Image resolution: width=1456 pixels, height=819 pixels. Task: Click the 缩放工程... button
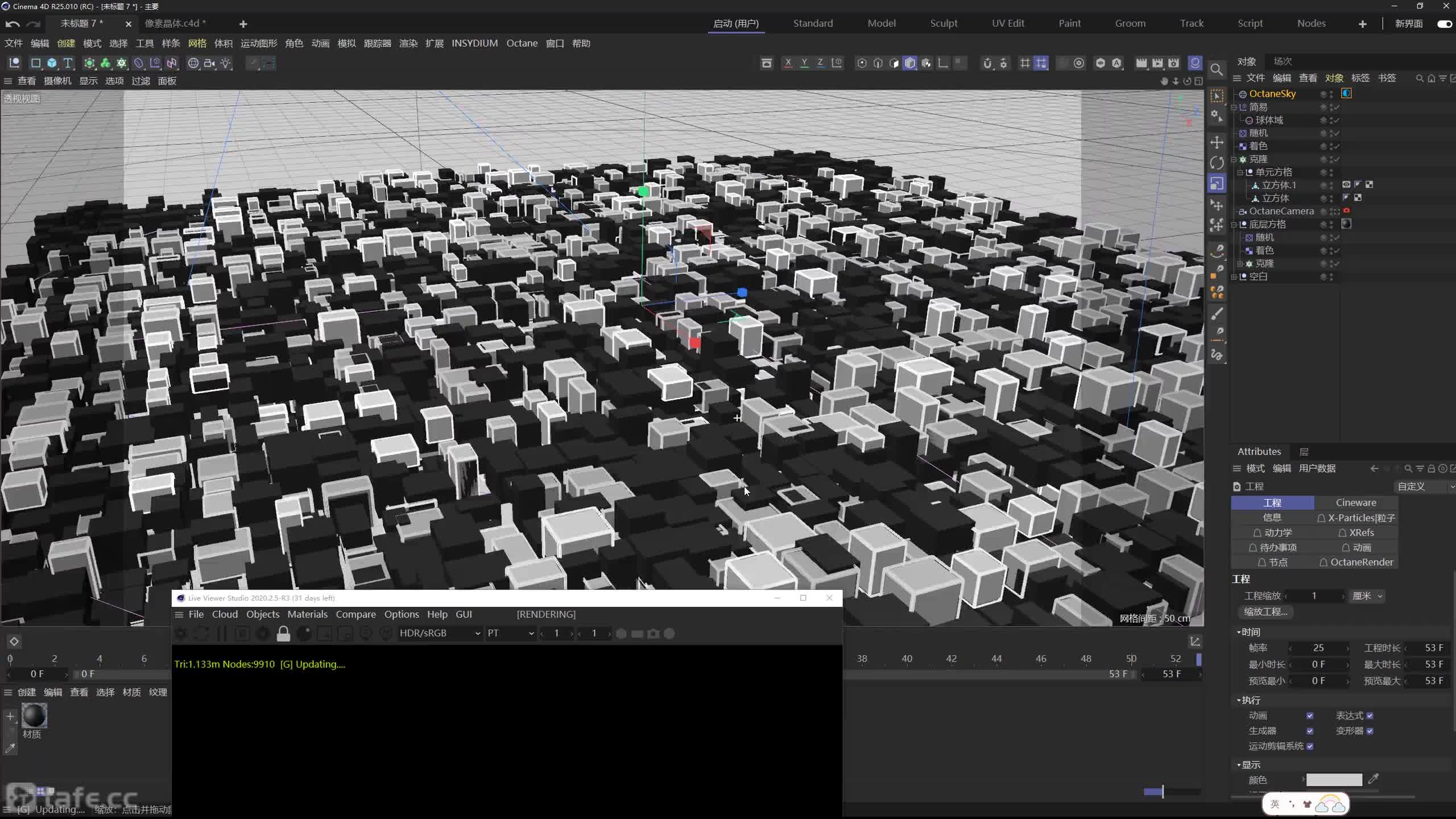pos(1265,612)
